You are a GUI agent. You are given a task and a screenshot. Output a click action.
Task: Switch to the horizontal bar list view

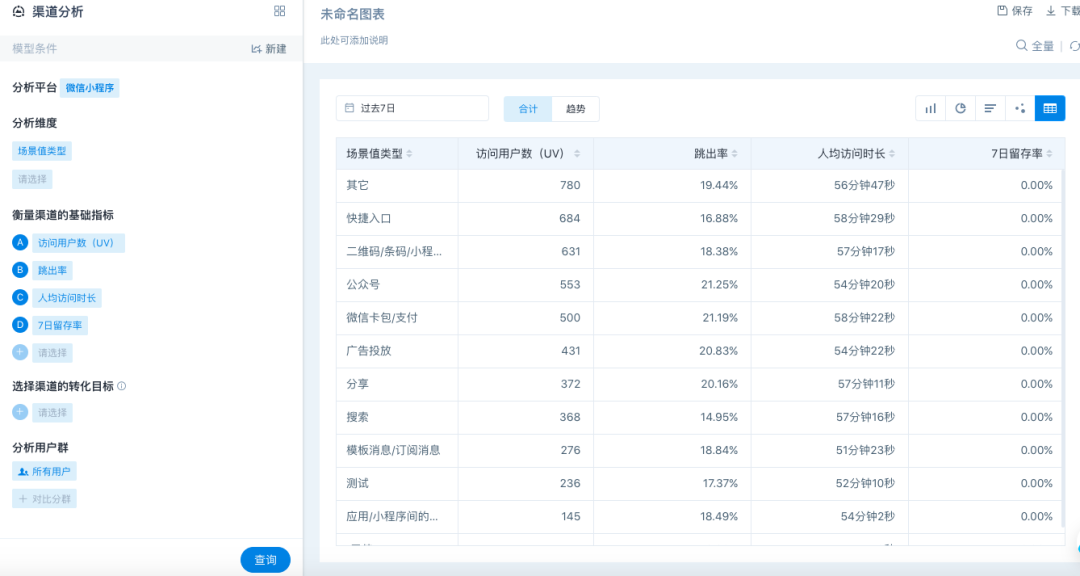[990, 108]
